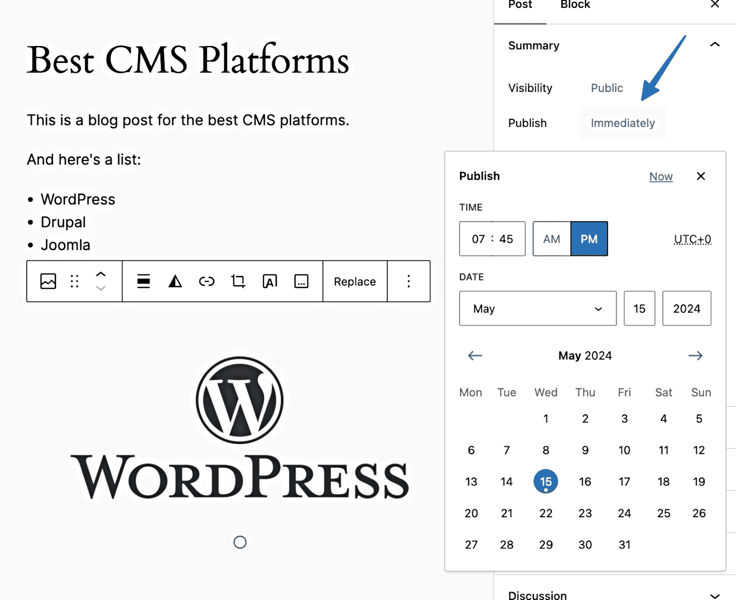Grab the block drag handle icon

[x=74, y=281]
